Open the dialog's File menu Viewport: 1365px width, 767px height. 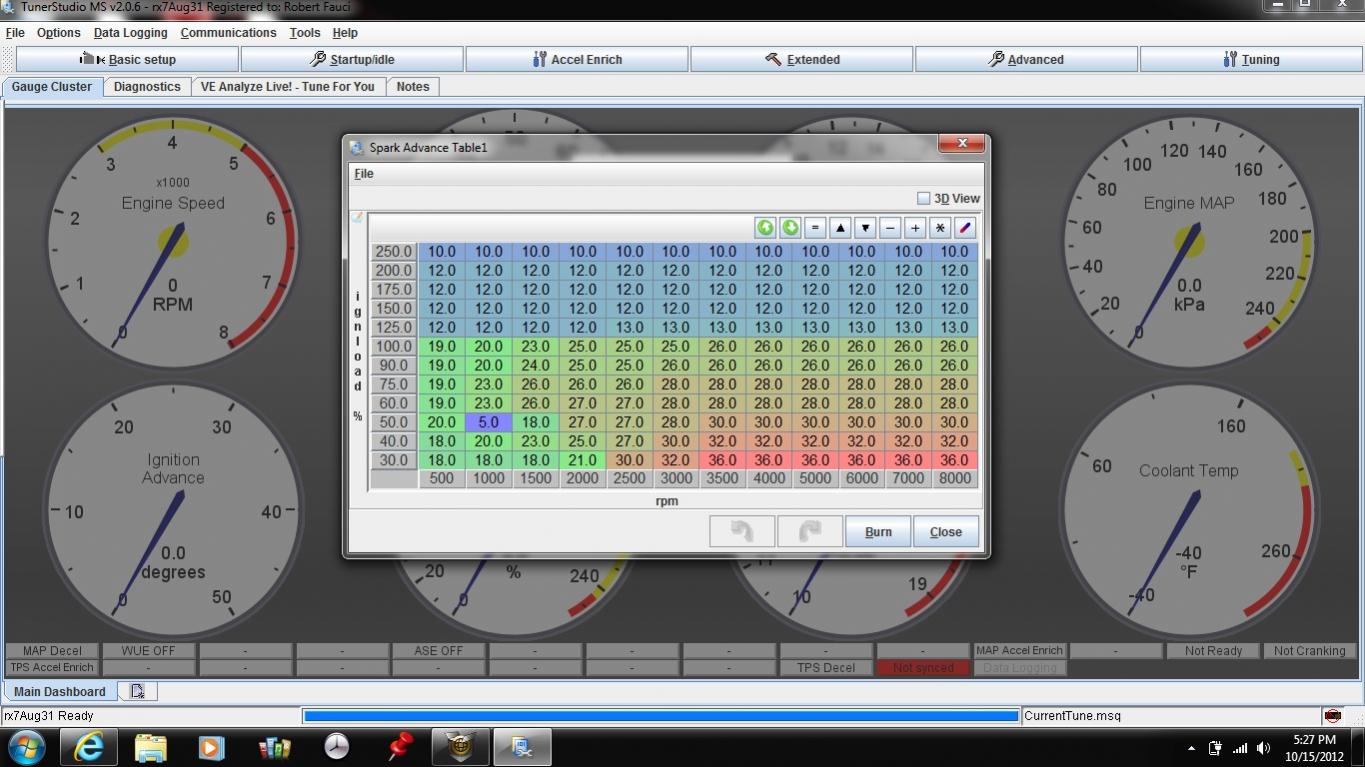point(364,174)
